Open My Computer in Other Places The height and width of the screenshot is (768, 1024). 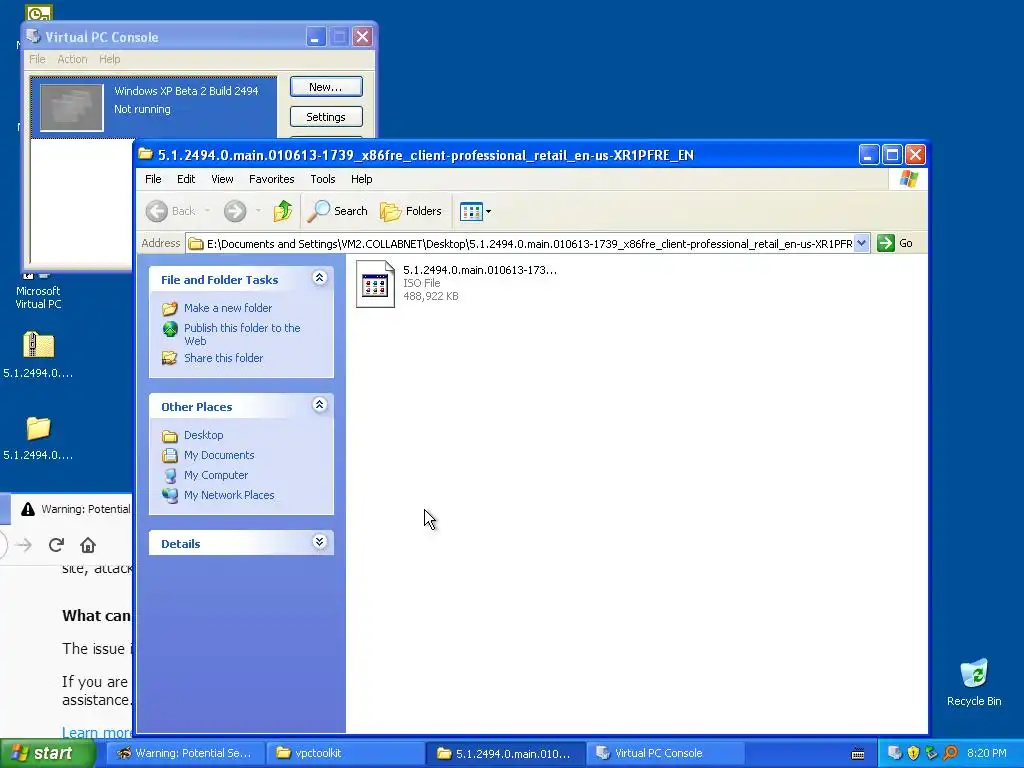(216, 475)
